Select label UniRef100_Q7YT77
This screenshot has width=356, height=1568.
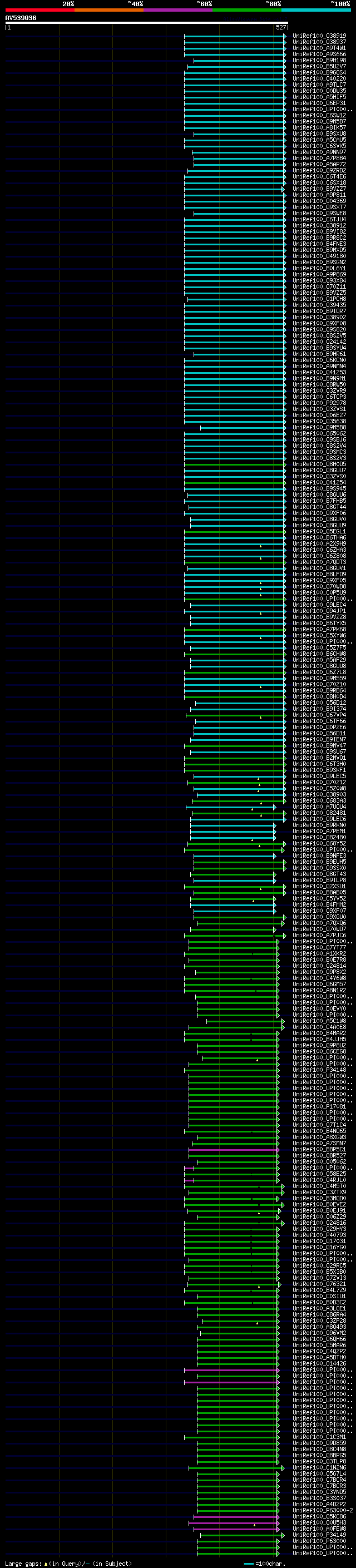(x=319, y=947)
